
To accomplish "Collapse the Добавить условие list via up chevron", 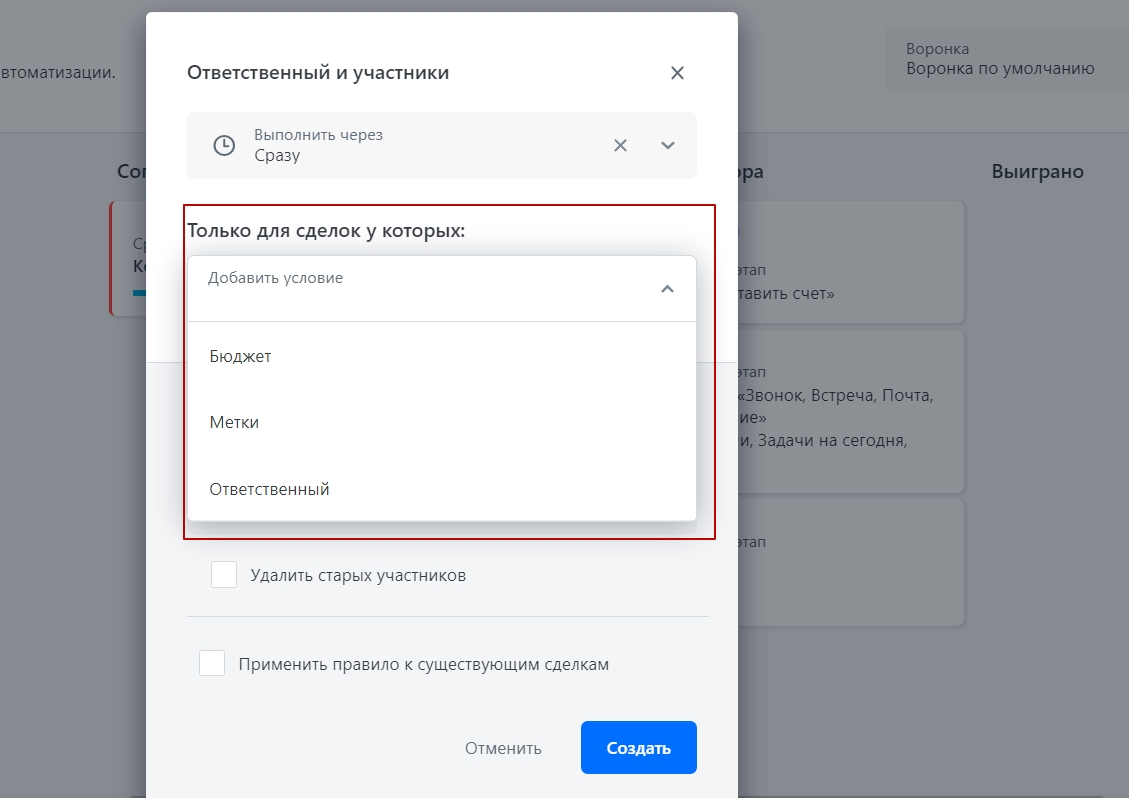I will tap(667, 289).
